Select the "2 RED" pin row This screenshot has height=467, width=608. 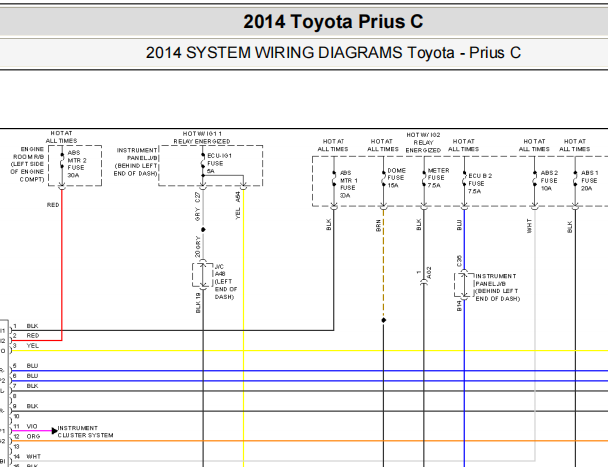point(26,336)
